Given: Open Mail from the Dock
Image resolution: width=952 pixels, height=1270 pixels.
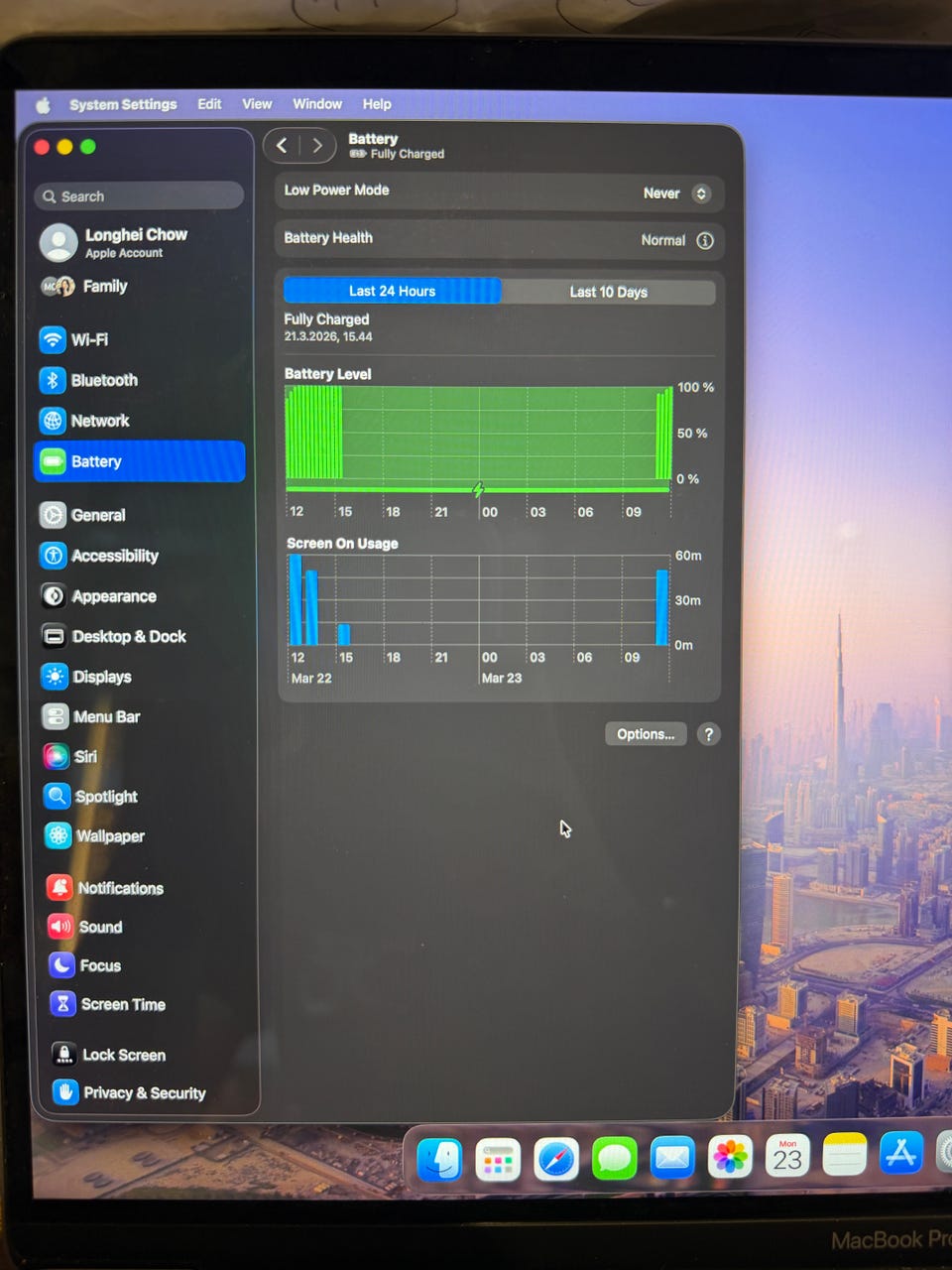Looking at the screenshot, I should [x=672, y=1157].
